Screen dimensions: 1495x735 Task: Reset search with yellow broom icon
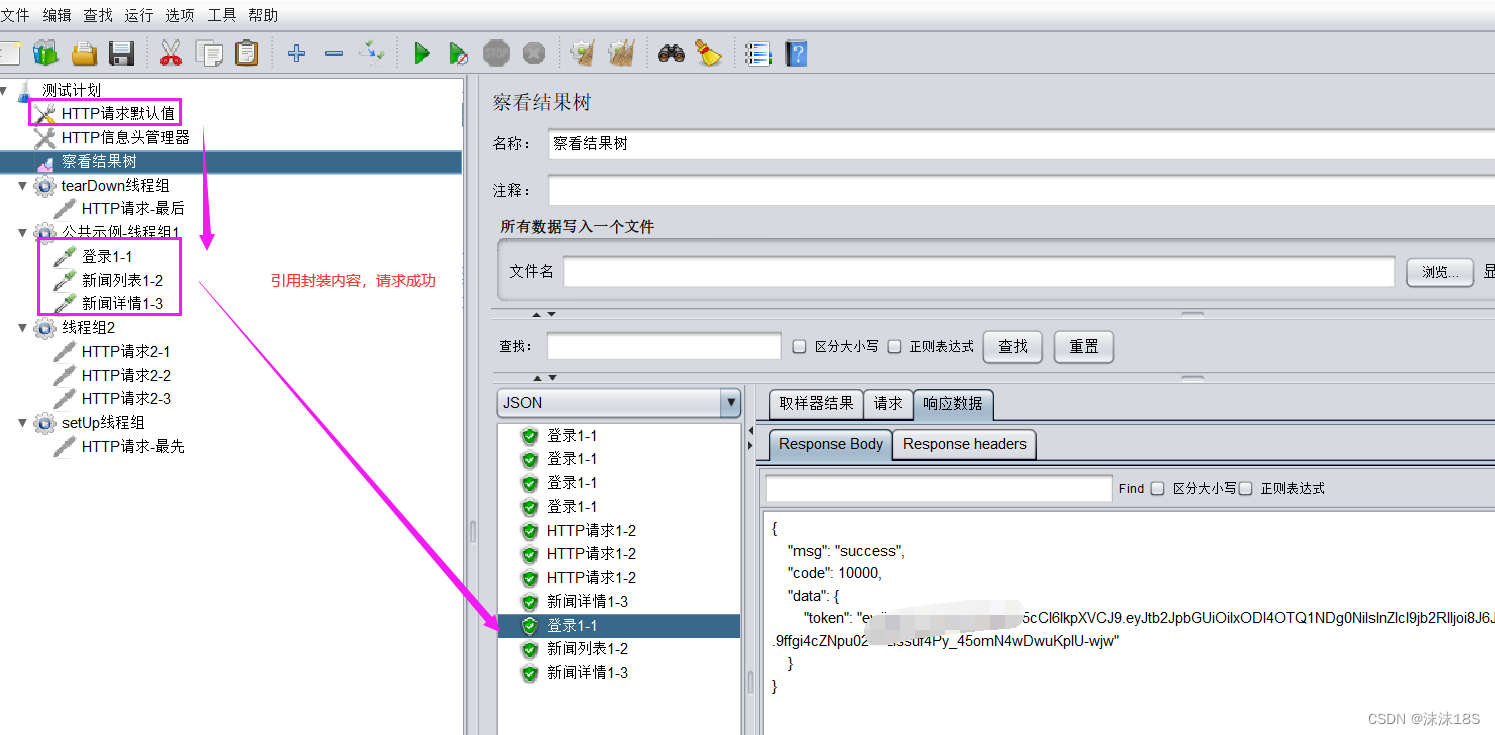709,53
